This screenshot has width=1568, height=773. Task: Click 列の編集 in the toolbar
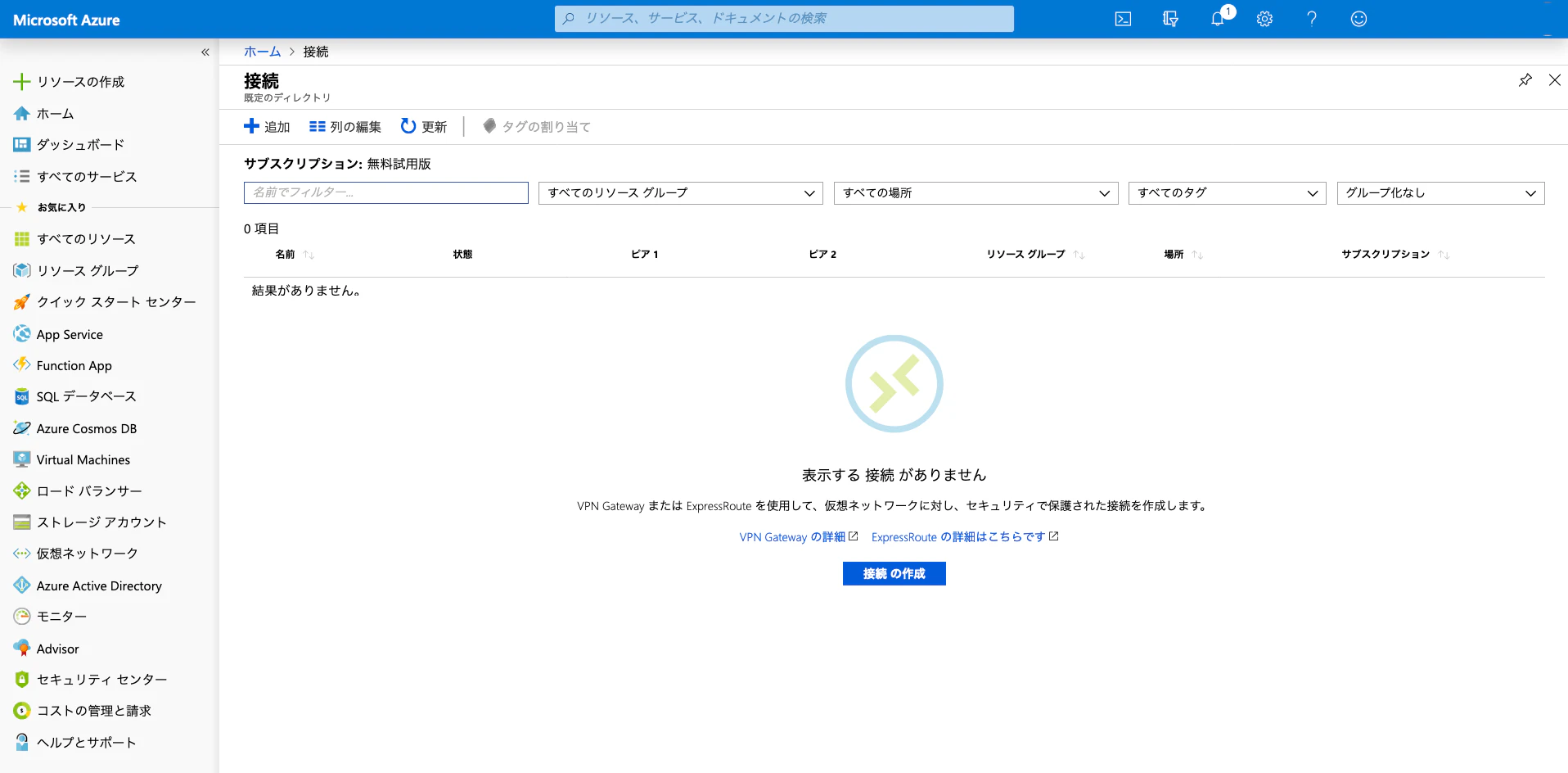tap(345, 127)
